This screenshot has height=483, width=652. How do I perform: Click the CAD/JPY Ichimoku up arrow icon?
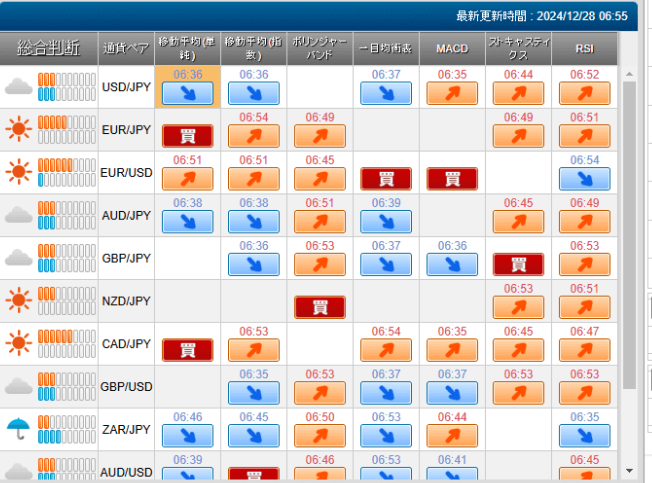point(385,350)
